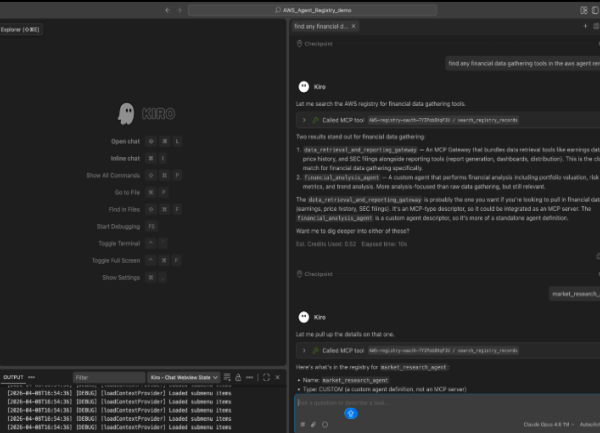
Task: Click the second MCP tool wrench icon
Action: click(316, 350)
